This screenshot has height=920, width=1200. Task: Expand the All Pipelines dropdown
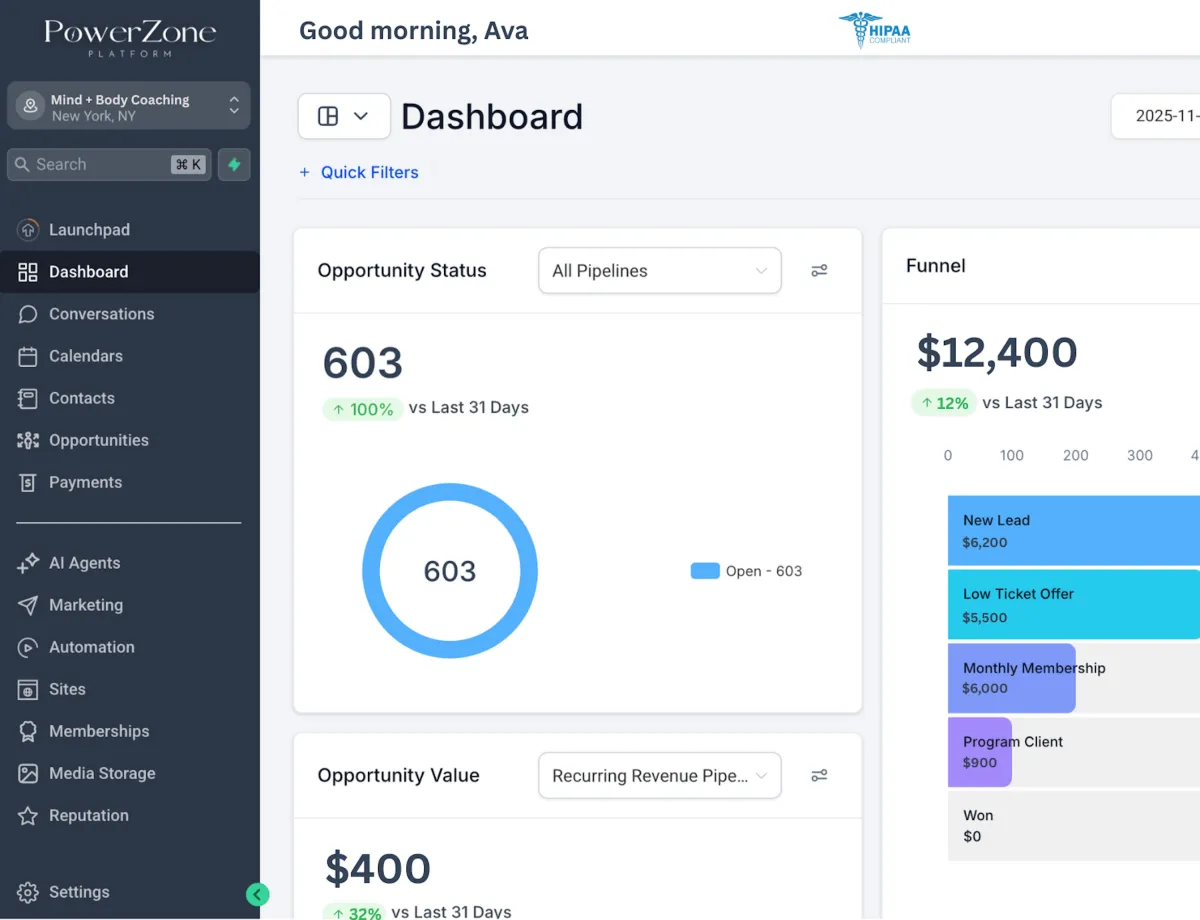[x=660, y=271]
